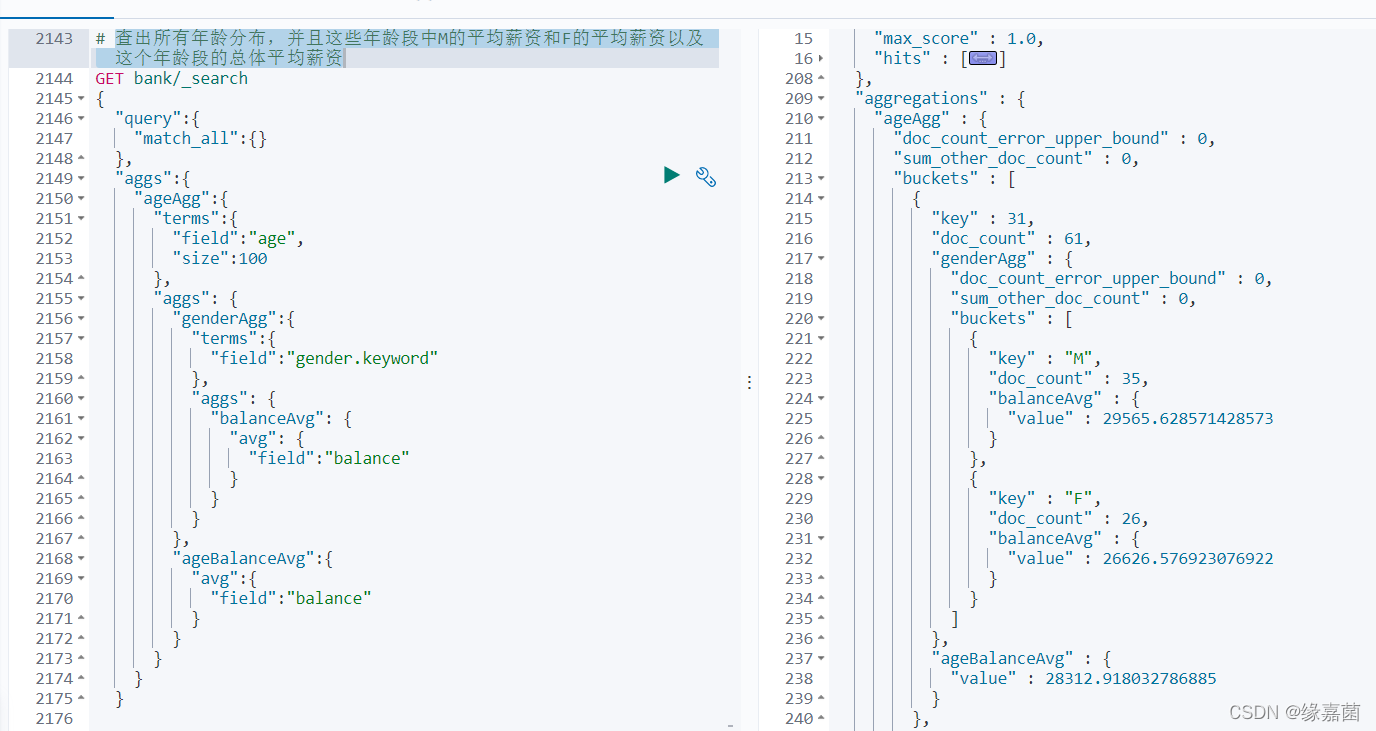The width and height of the screenshot is (1376, 731).
Task: Fold F balanceAvg at line 231
Action: 821,539
